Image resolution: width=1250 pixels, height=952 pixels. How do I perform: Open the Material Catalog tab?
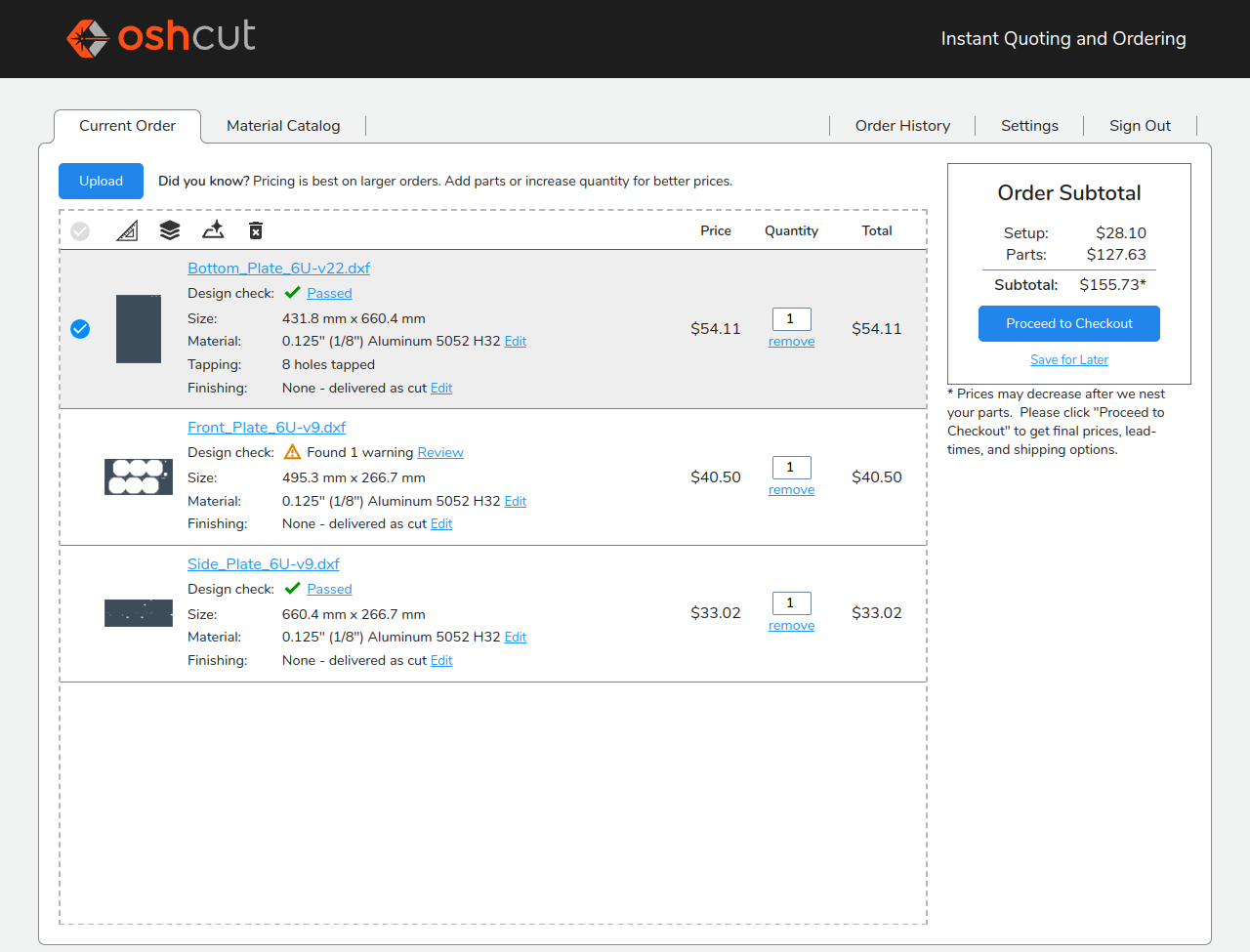pos(283,126)
